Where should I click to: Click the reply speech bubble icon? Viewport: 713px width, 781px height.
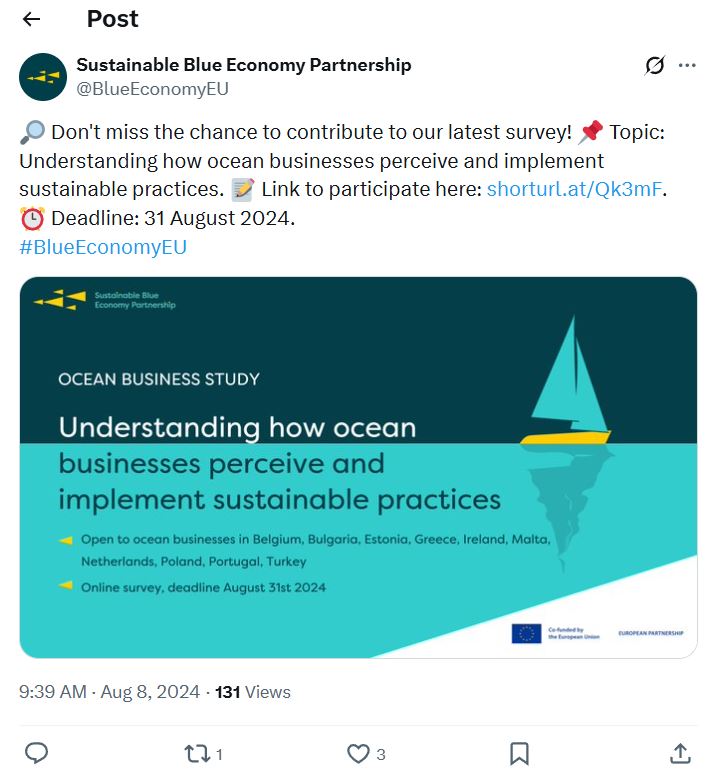pos(36,753)
